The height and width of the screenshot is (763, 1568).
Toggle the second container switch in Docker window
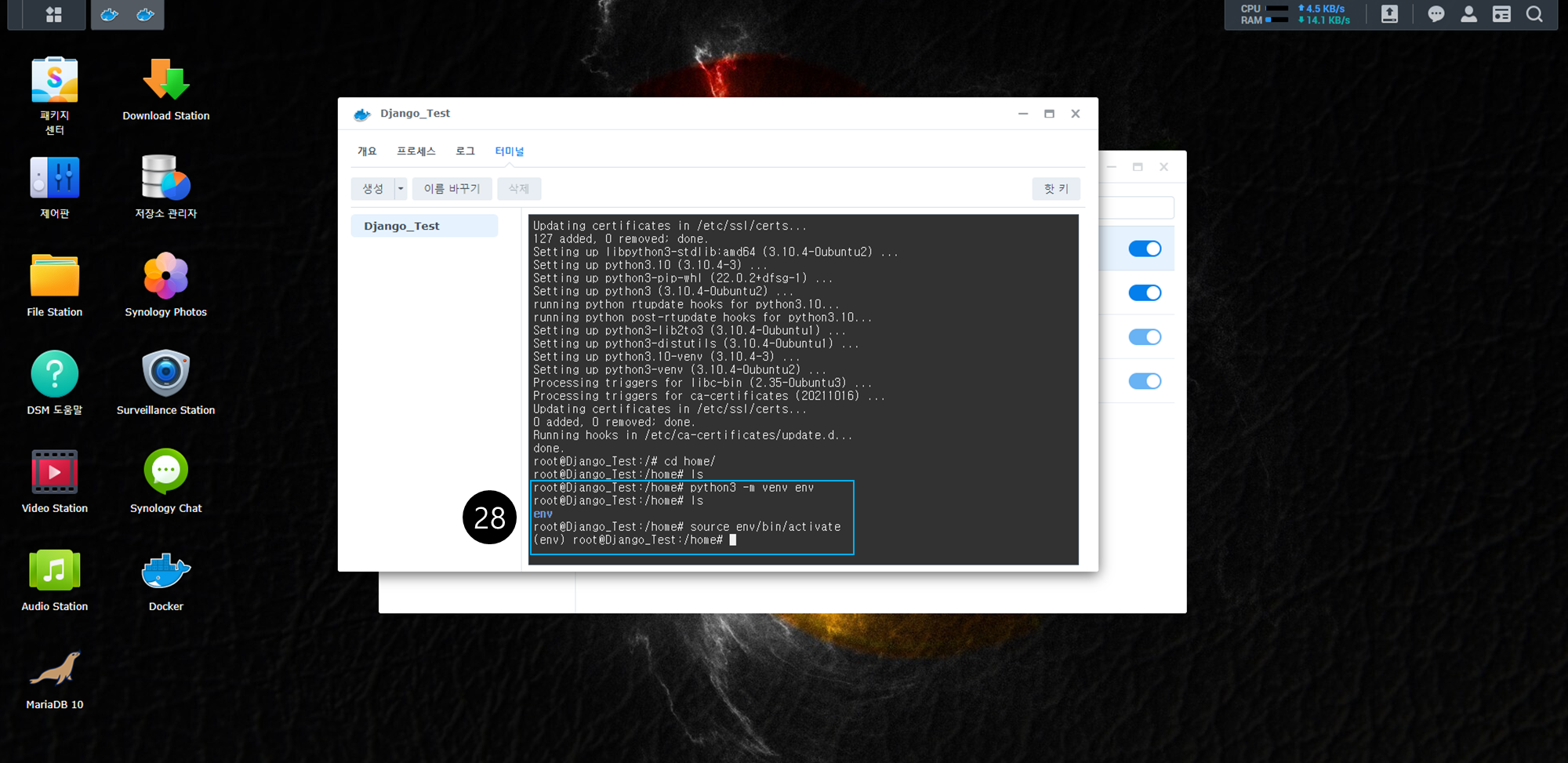[x=1145, y=292]
